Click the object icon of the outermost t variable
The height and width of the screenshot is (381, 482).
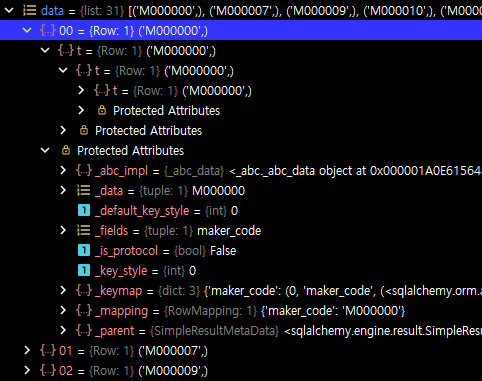coord(66,50)
